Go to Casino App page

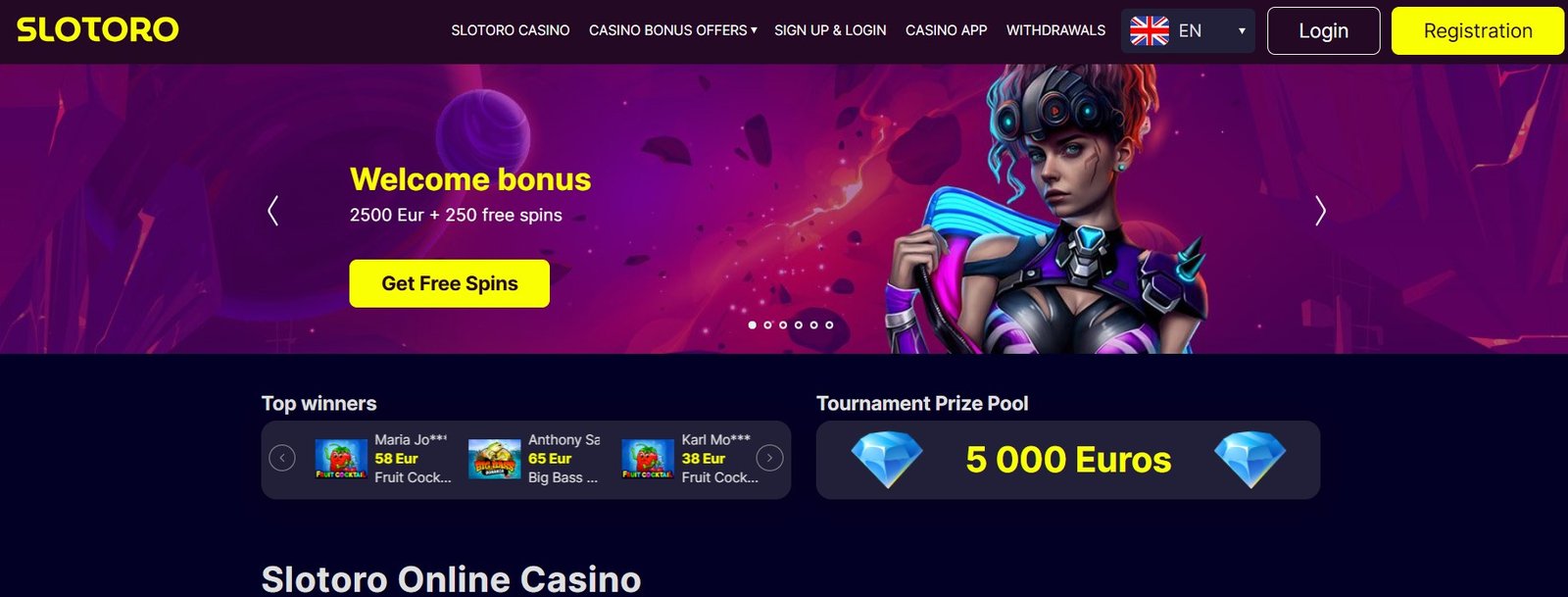pyautogui.click(x=946, y=30)
